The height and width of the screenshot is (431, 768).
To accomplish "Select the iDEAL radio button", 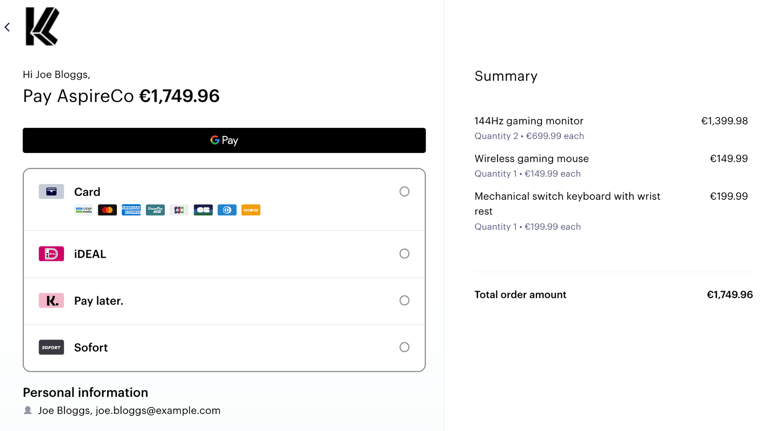I will coord(404,254).
